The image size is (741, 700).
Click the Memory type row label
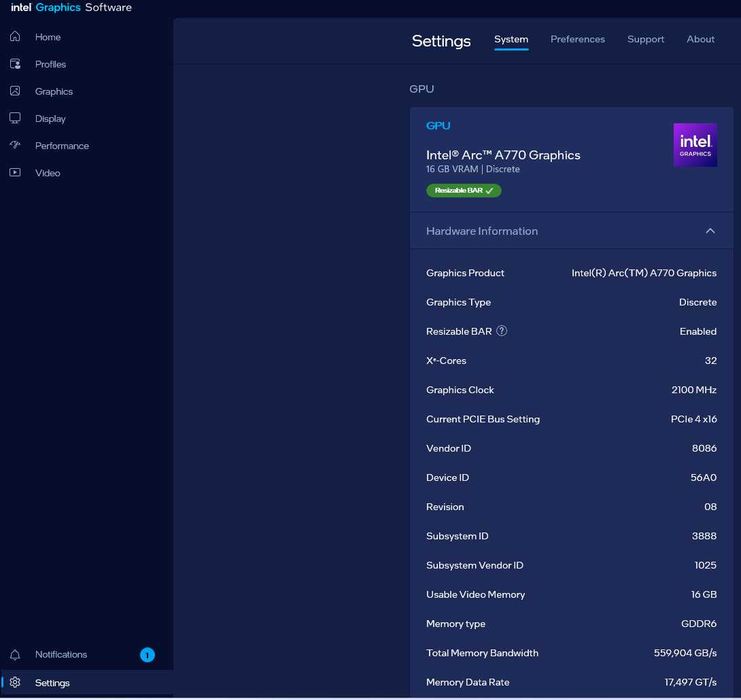tap(456, 624)
